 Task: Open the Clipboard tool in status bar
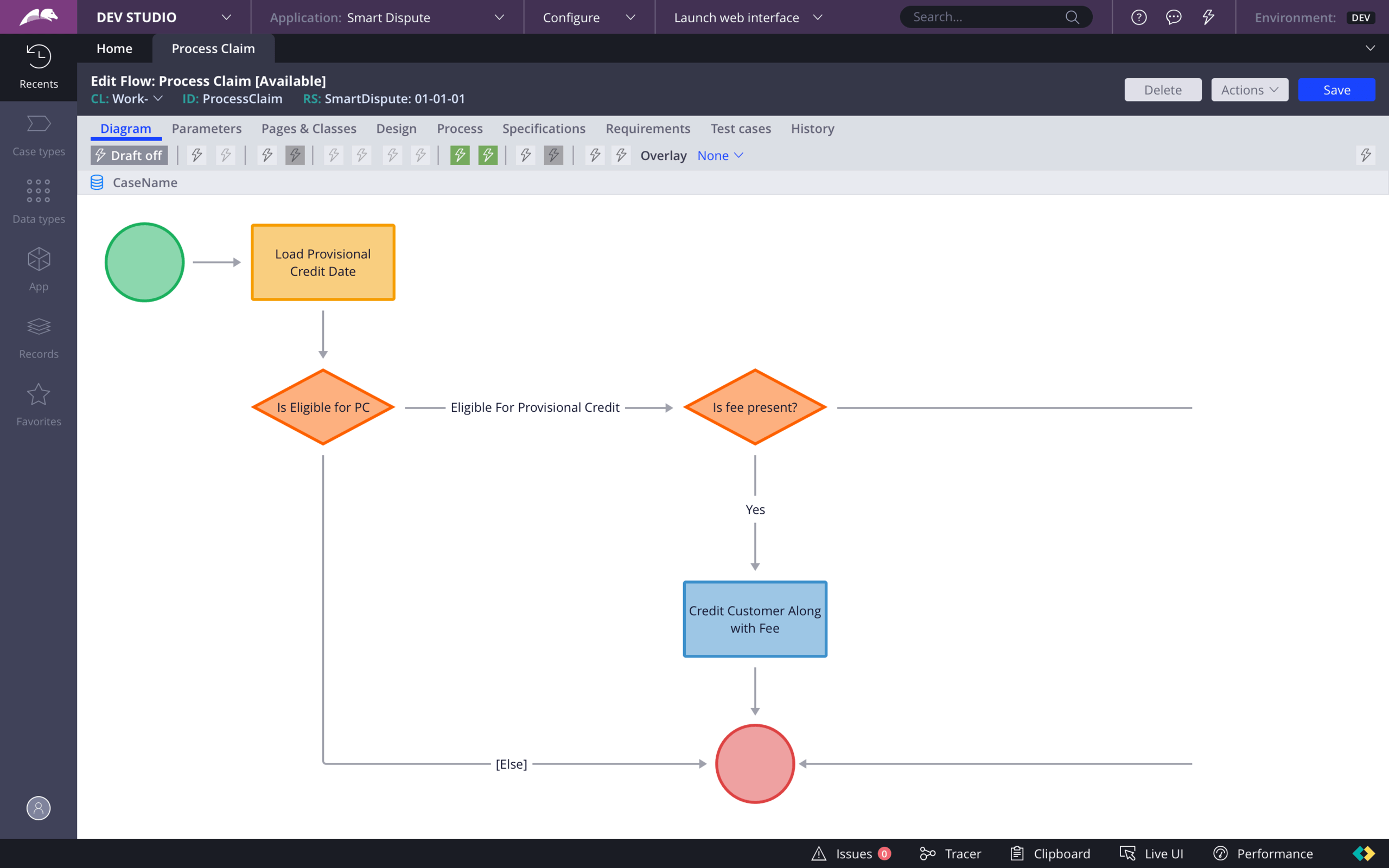(x=1049, y=854)
